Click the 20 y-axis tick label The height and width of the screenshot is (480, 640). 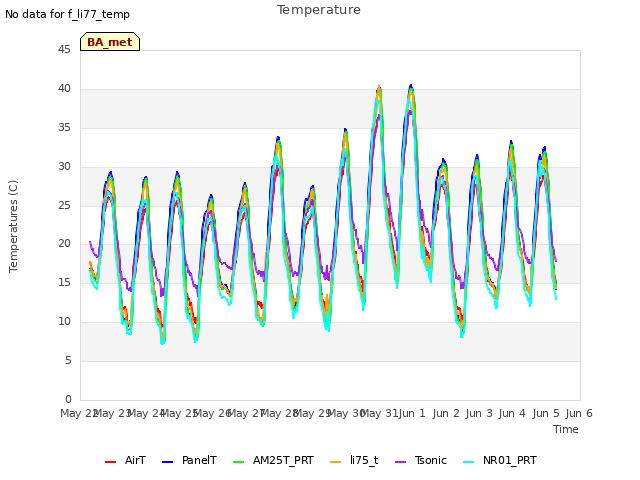(64, 244)
